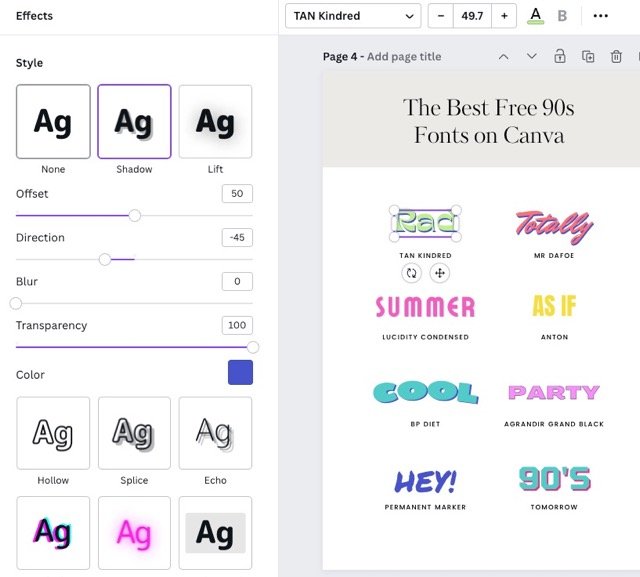
Task: Select the PARTY text on canvas
Action: point(554,393)
